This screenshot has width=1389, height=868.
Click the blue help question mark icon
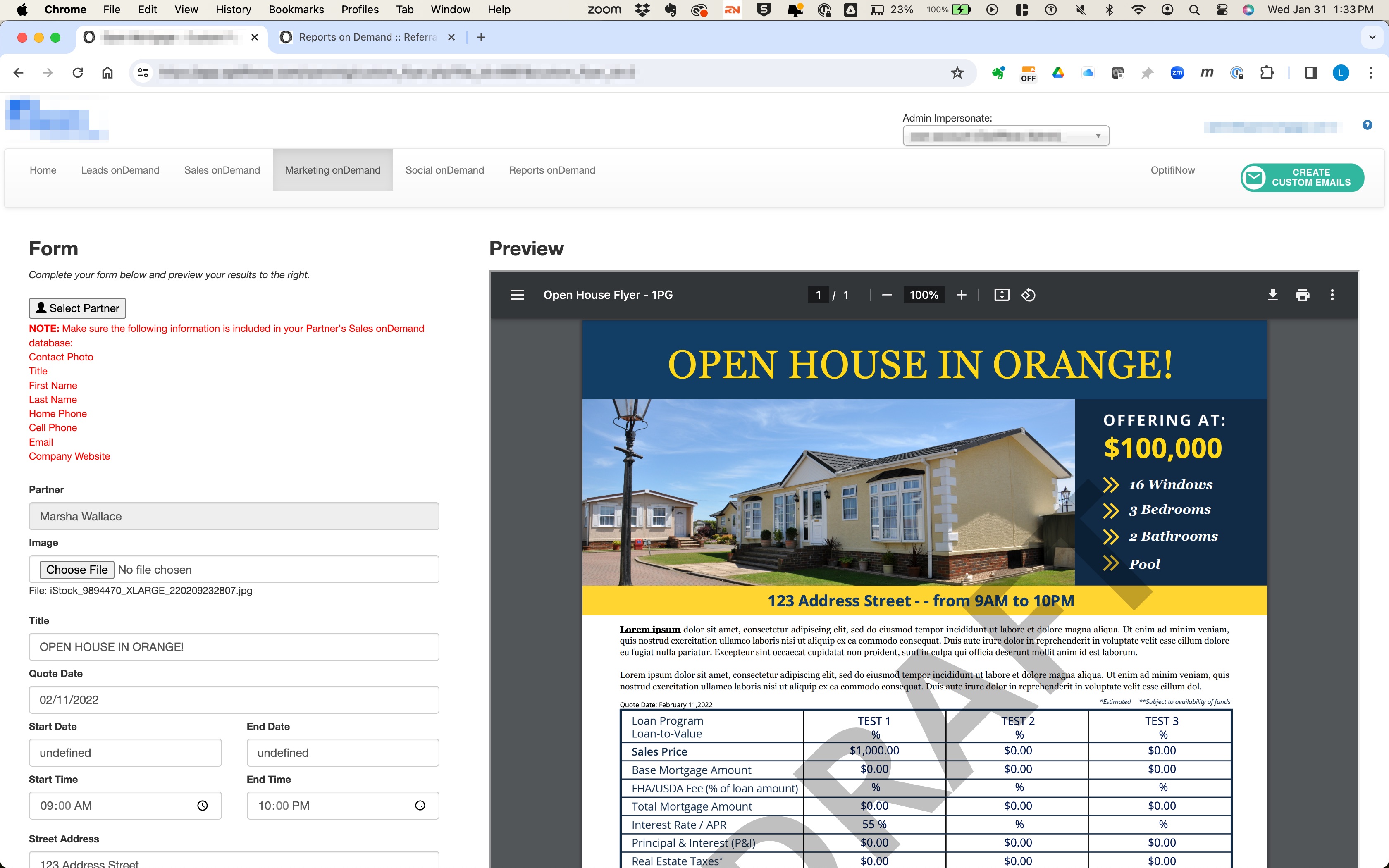pos(1367,124)
